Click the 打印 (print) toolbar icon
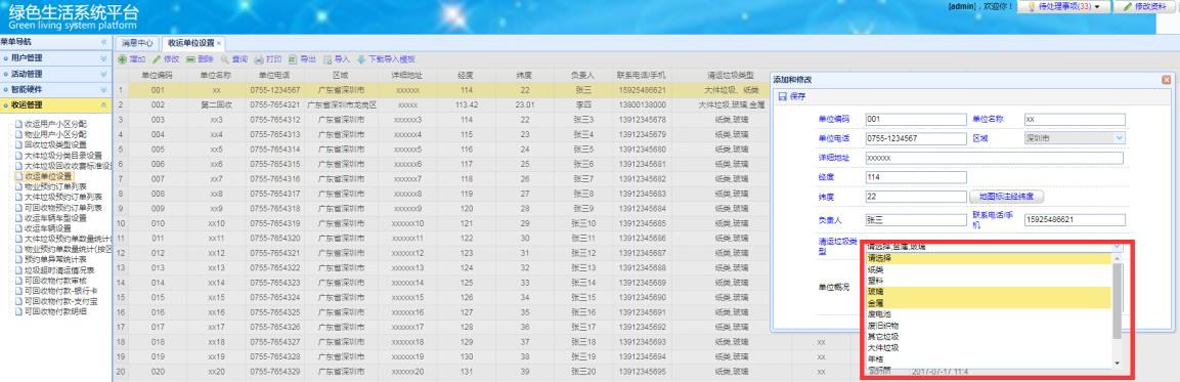Image resolution: width=1180 pixels, height=382 pixels. [258, 59]
